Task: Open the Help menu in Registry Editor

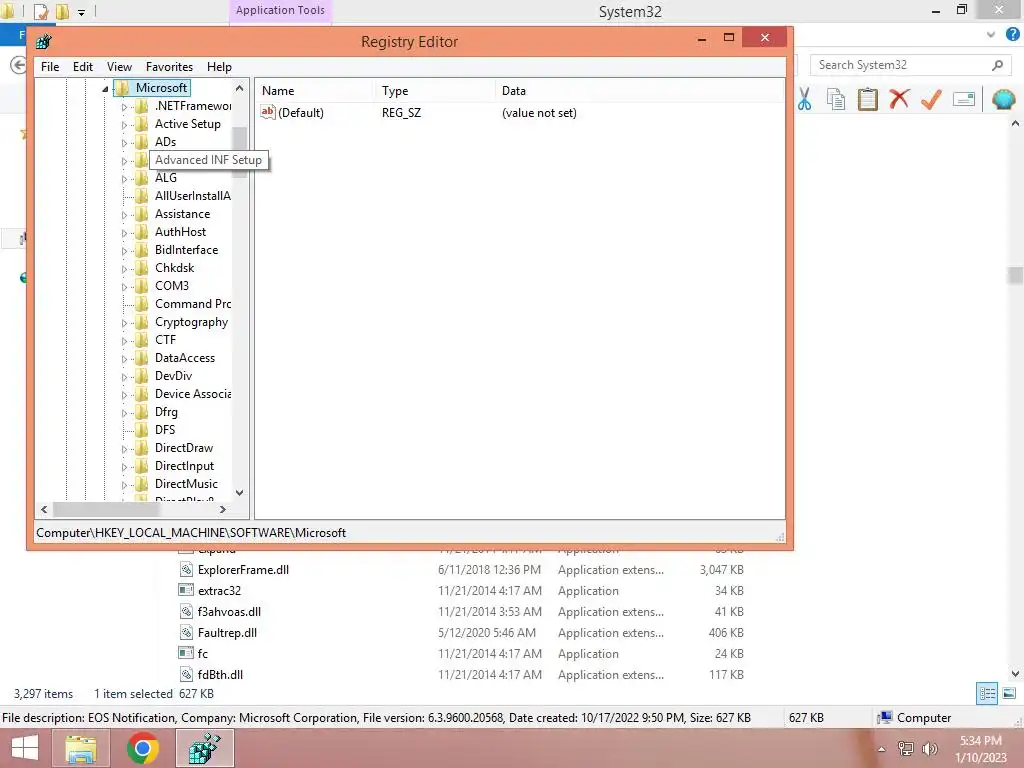Action: pos(219,67)
